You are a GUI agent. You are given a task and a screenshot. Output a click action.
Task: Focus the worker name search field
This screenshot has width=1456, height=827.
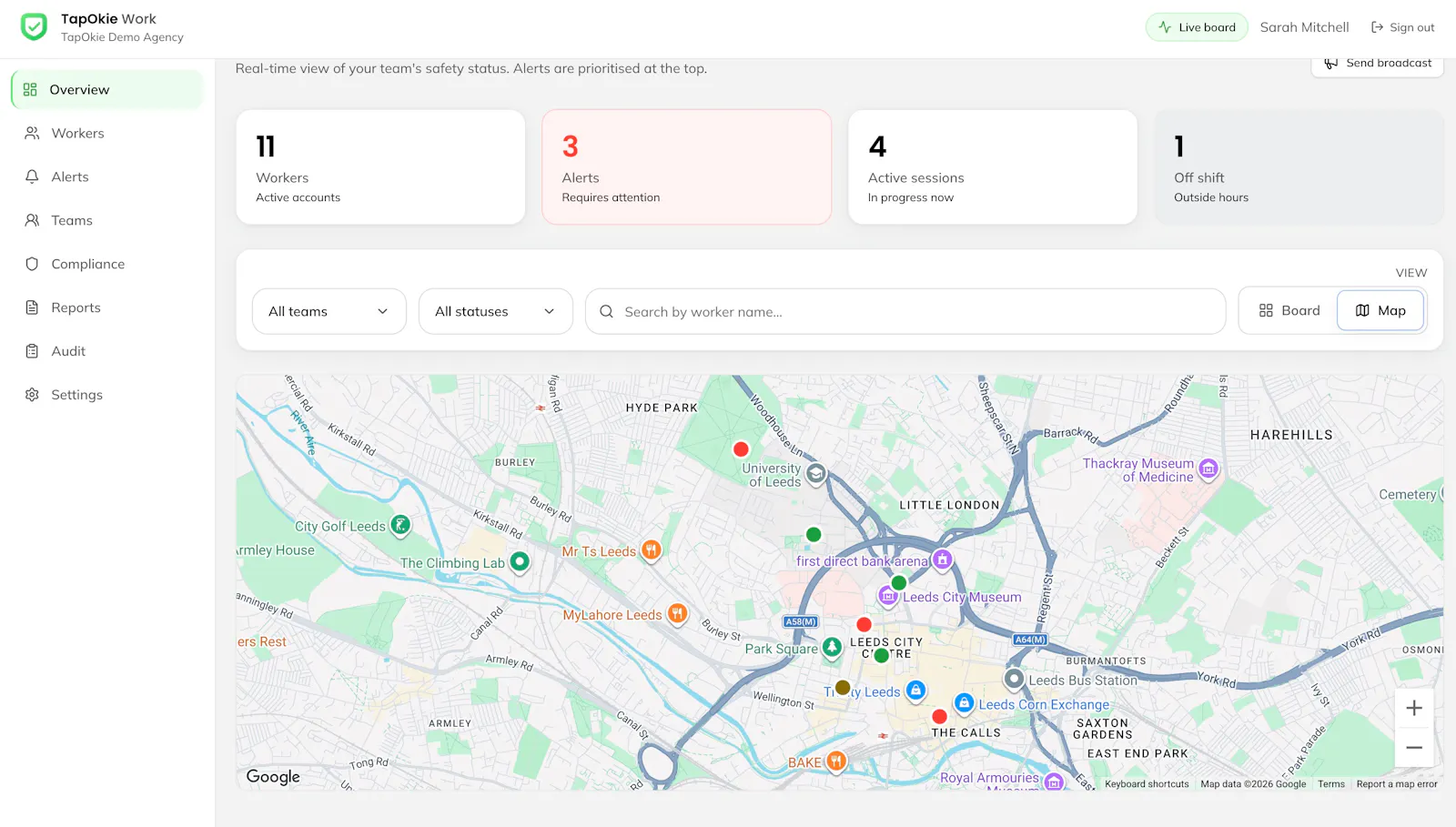pos(905,311)
